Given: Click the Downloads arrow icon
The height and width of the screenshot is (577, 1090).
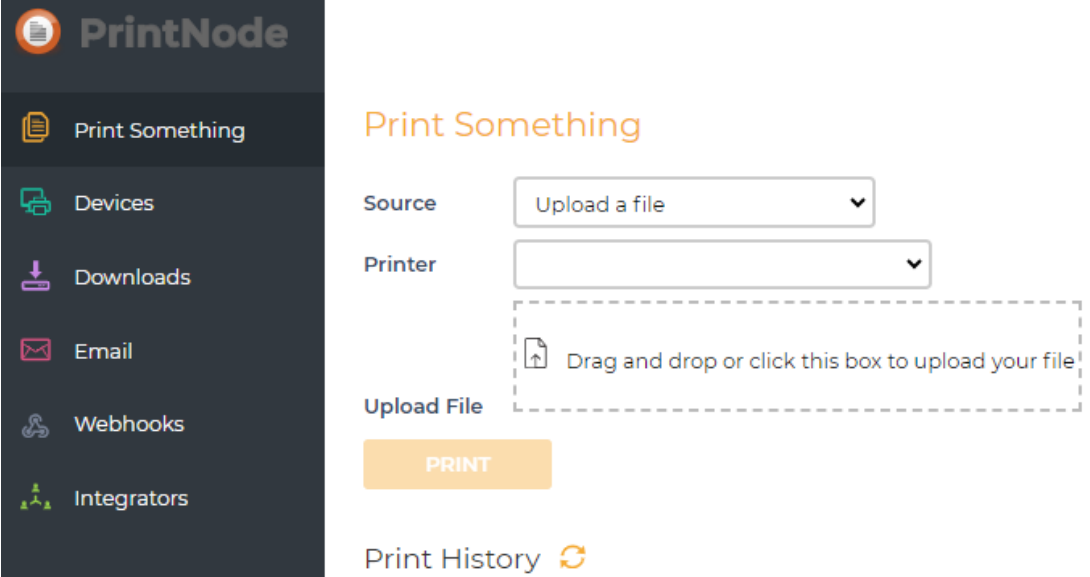Looking at the screenshot, I should pos(36,276).
